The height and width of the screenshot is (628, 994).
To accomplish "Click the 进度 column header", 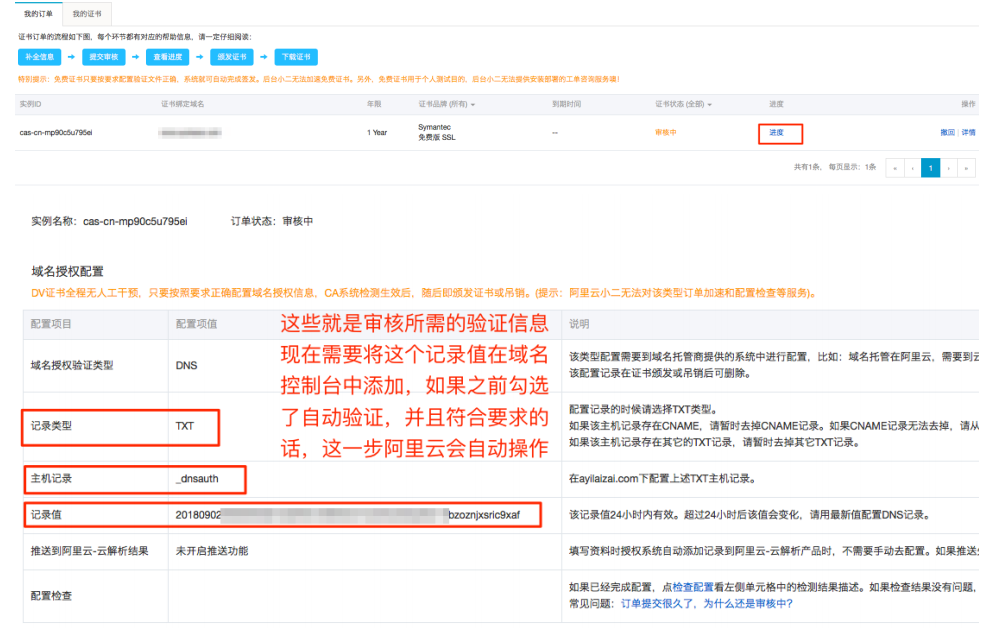I will coord(777,104).
